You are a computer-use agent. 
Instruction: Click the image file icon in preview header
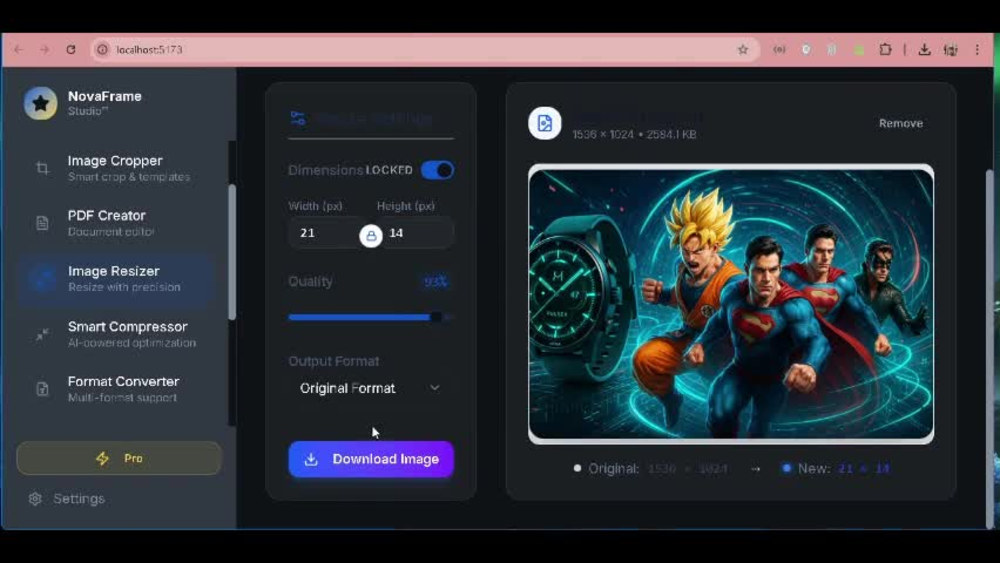[x=545, y=123]
